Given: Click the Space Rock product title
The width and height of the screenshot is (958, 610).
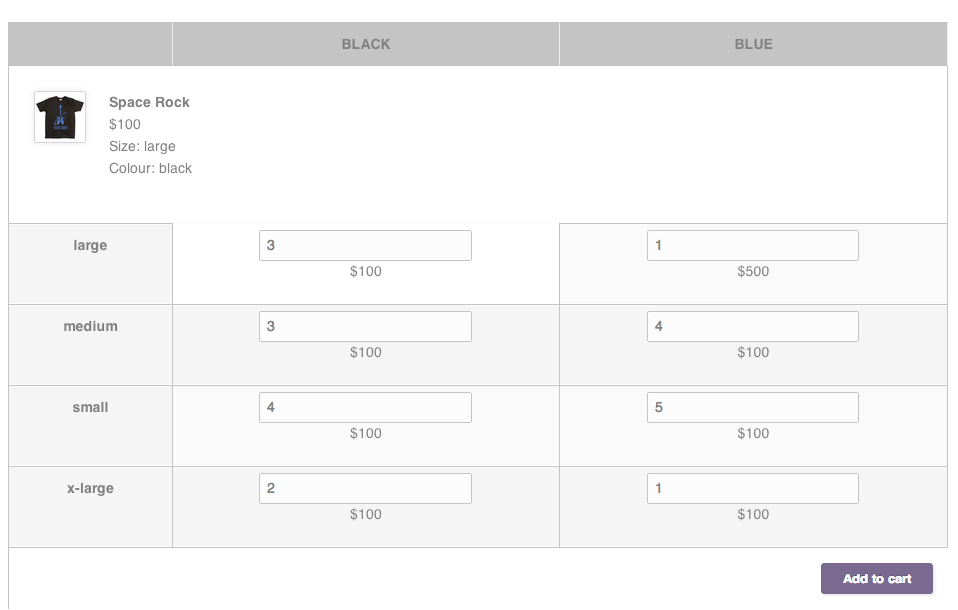Looking at the screenshot, I should click(149, 102).
